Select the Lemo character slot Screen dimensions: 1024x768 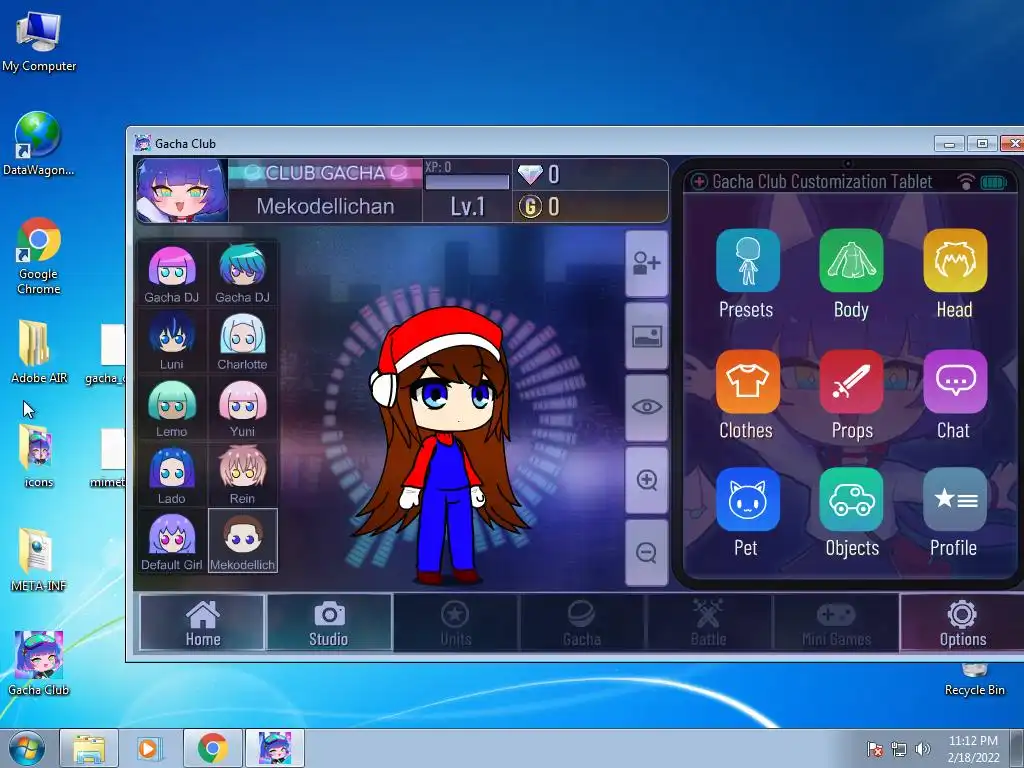[172, 408]
